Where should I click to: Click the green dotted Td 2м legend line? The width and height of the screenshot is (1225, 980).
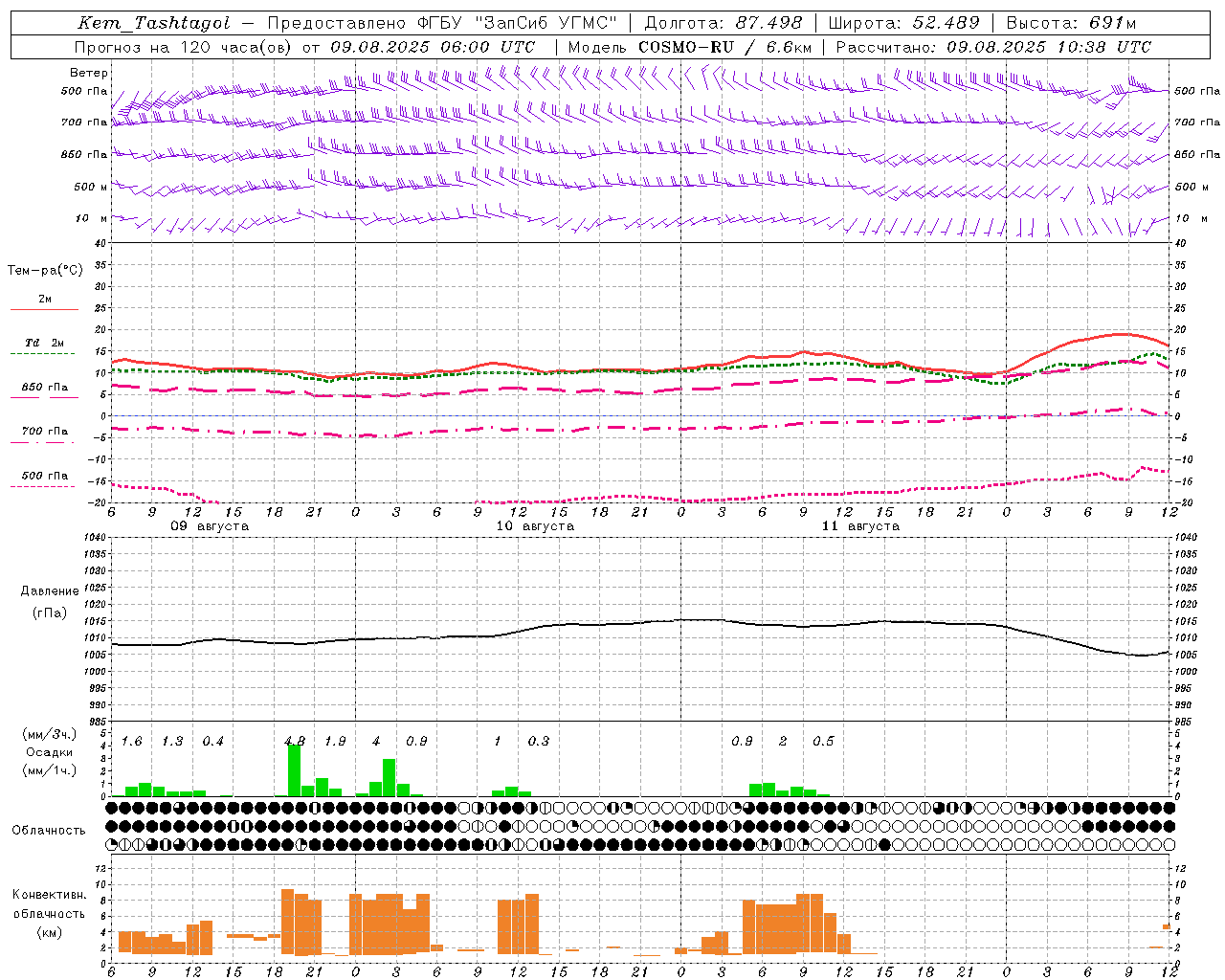42,353
